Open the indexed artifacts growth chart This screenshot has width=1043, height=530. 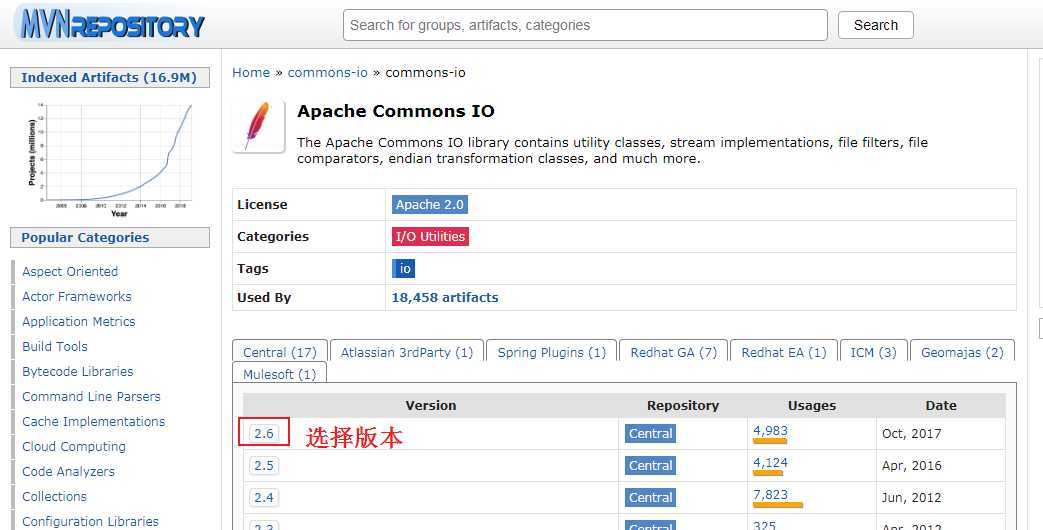point(110,158)
